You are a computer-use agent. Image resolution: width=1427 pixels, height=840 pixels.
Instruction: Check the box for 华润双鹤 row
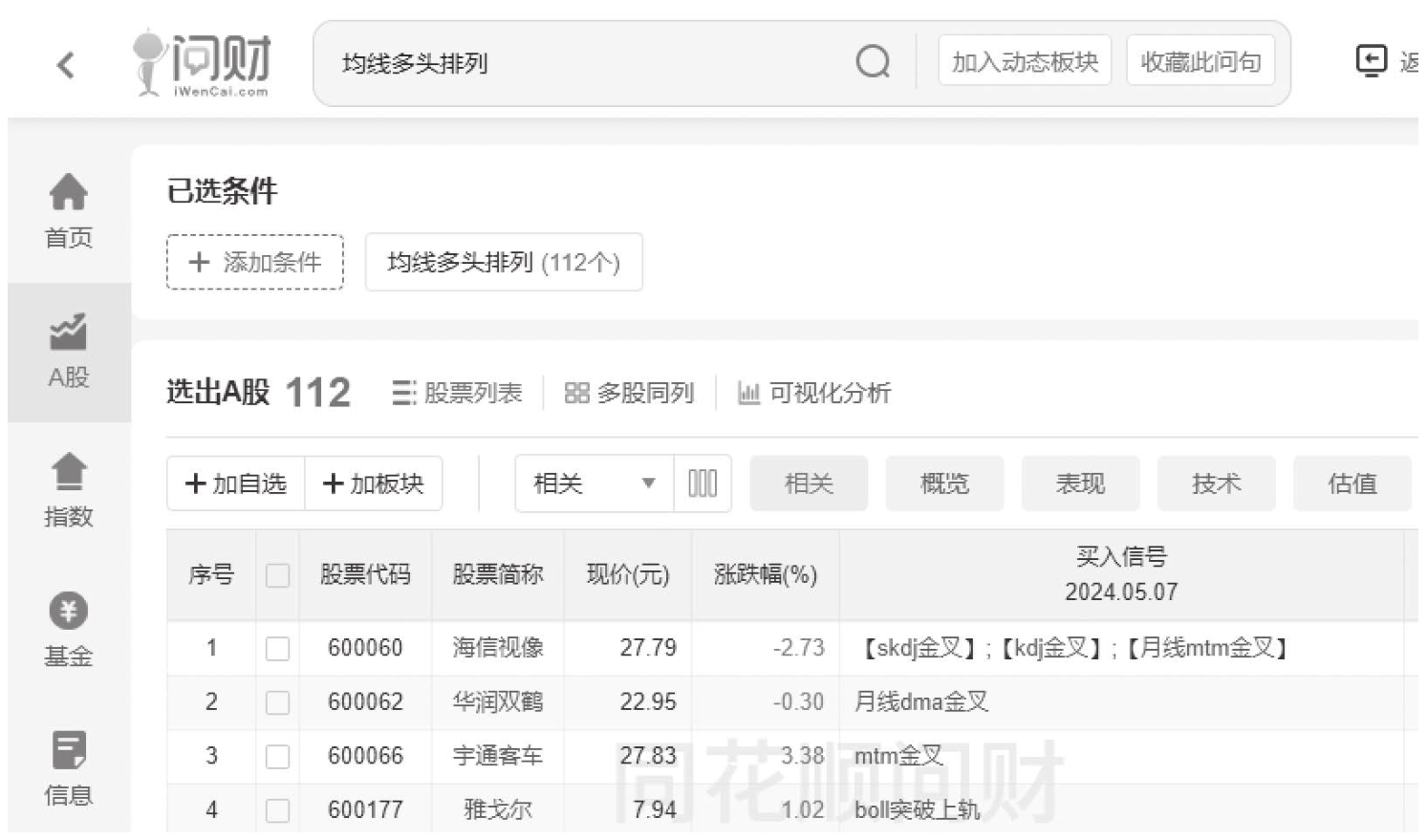coord(277,703)
